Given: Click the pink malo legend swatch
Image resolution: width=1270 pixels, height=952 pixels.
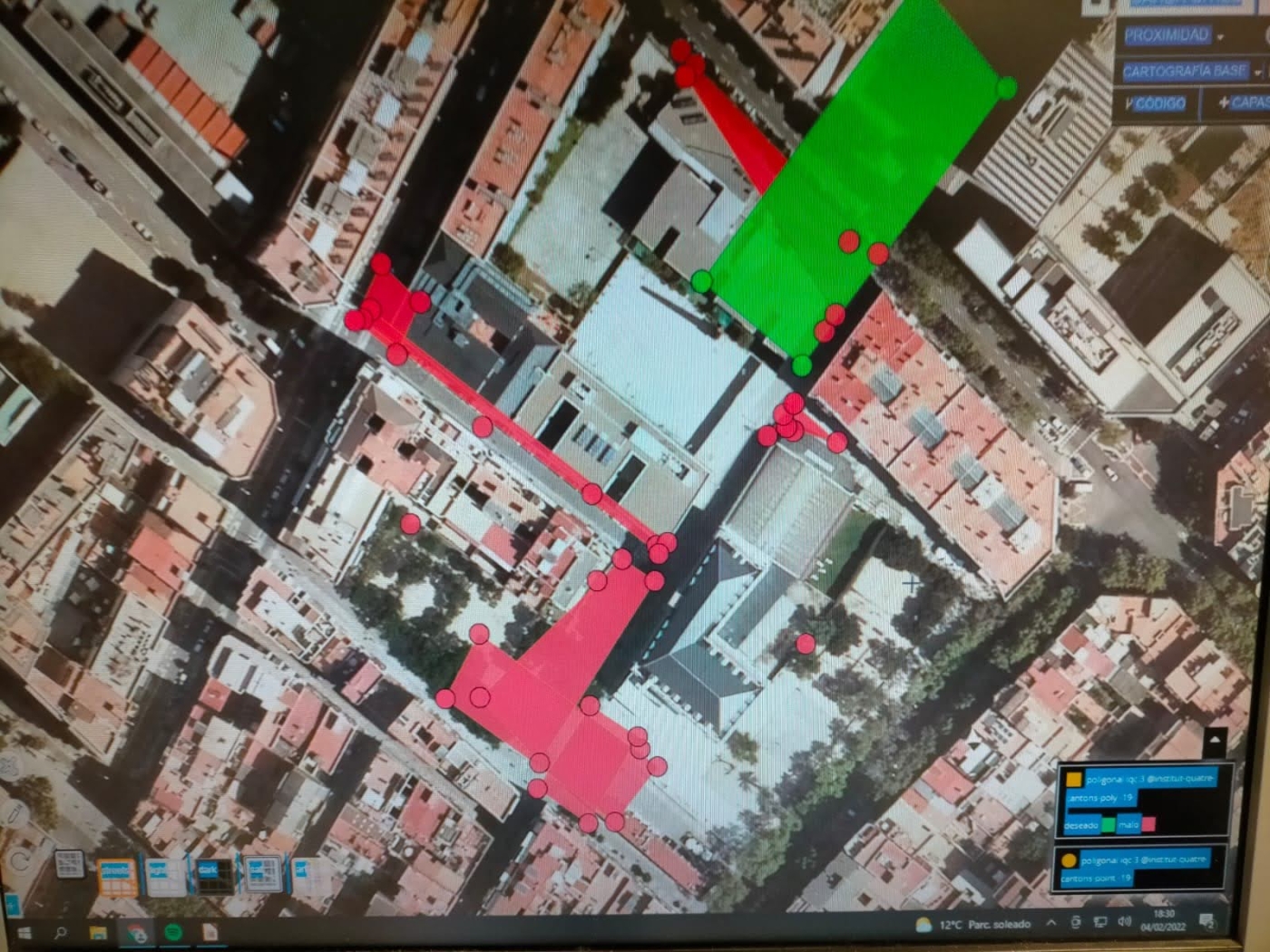Looking at the screenshot, I should [x=1148, y=824].
